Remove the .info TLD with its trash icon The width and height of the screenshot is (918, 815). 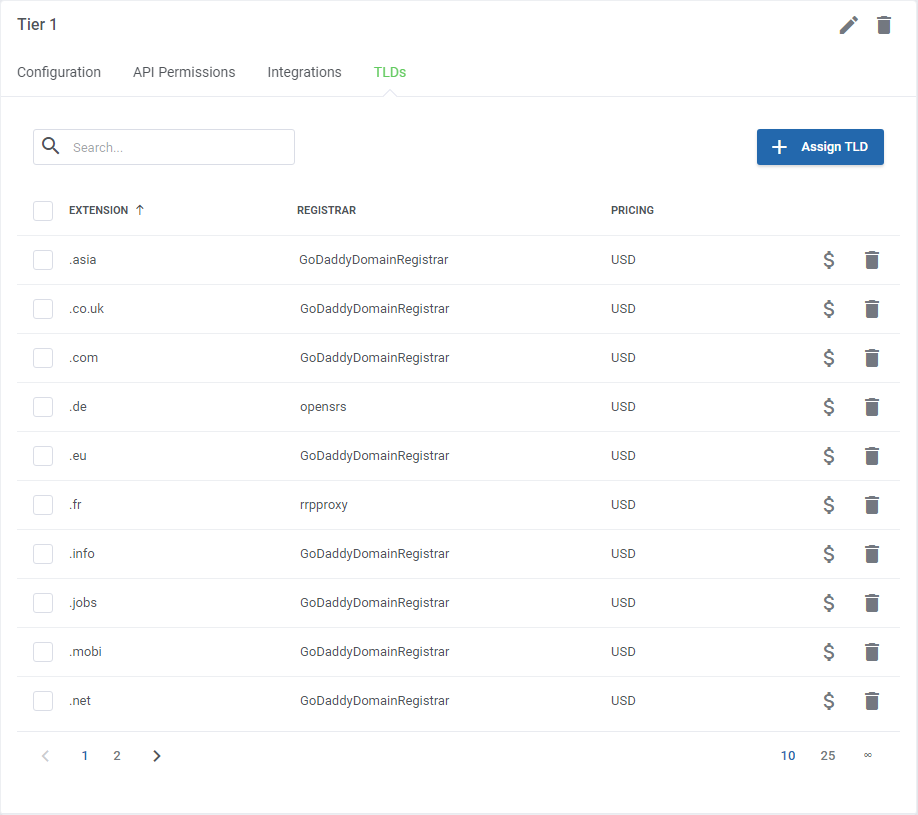click(872, 554)
